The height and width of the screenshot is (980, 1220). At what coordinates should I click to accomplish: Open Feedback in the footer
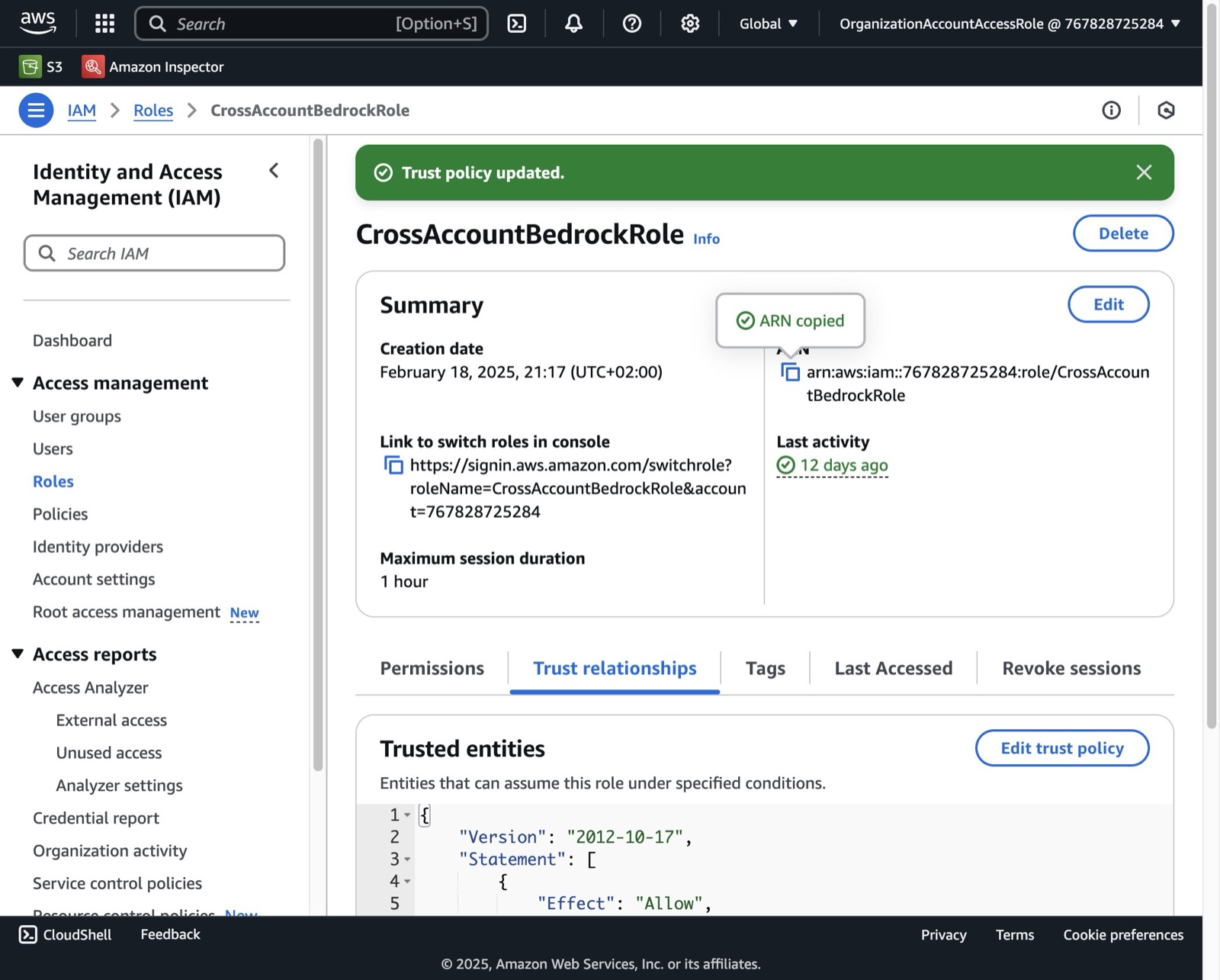point(170,934)
